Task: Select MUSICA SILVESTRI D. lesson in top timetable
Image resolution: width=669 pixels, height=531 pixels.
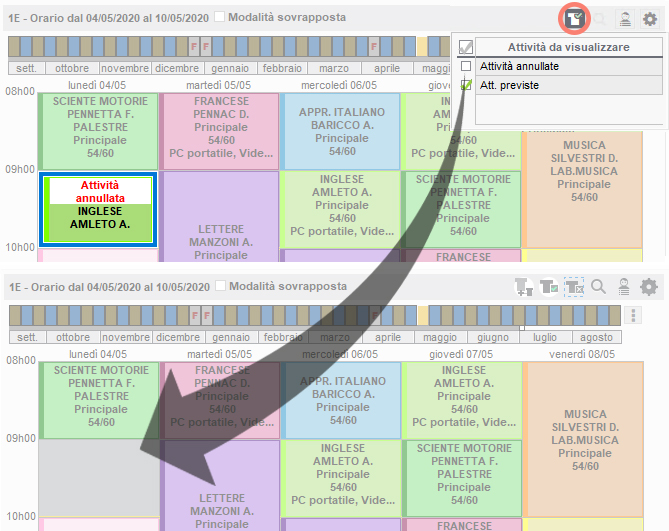Action: click(x=583, y=188)
